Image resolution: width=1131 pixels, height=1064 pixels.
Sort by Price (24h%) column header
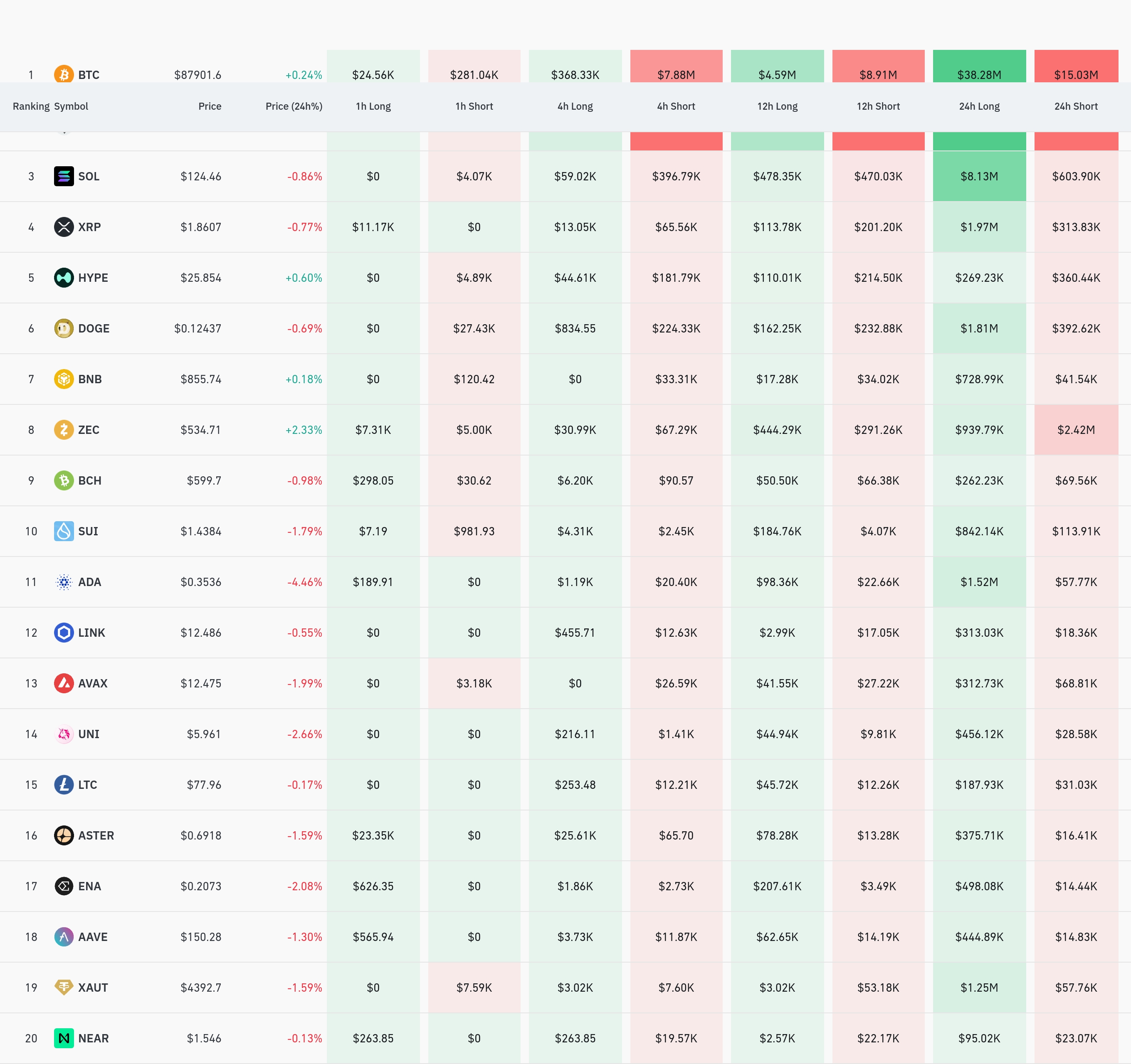(294, 106)
